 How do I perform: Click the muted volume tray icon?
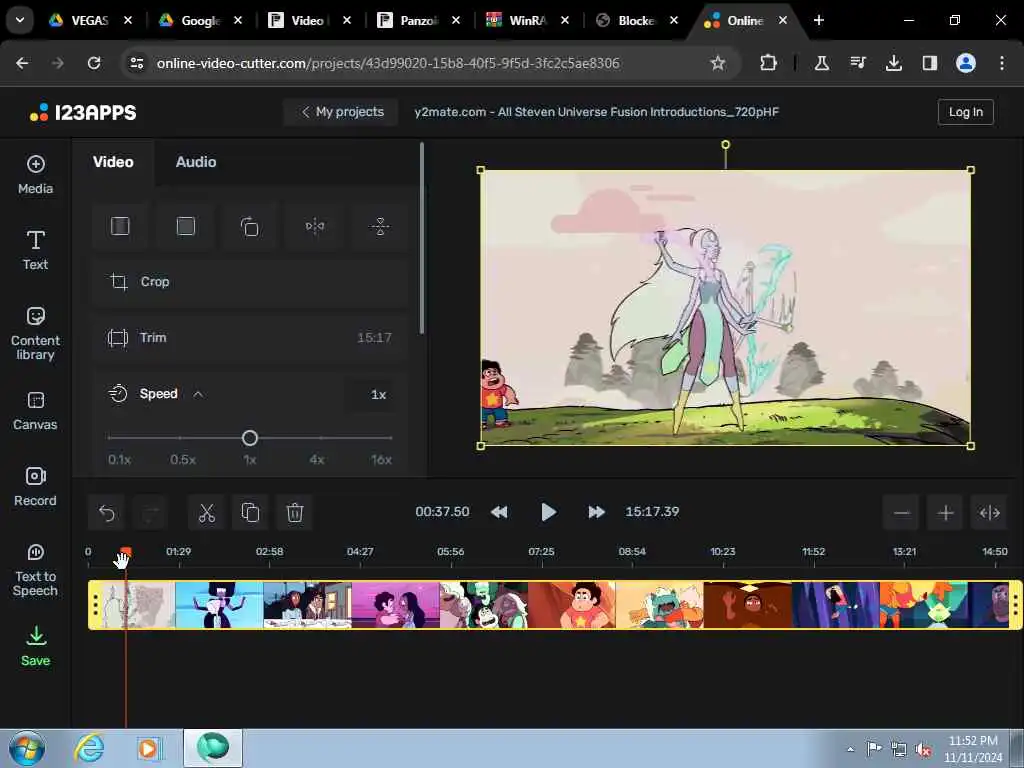(x=923, y=750)
